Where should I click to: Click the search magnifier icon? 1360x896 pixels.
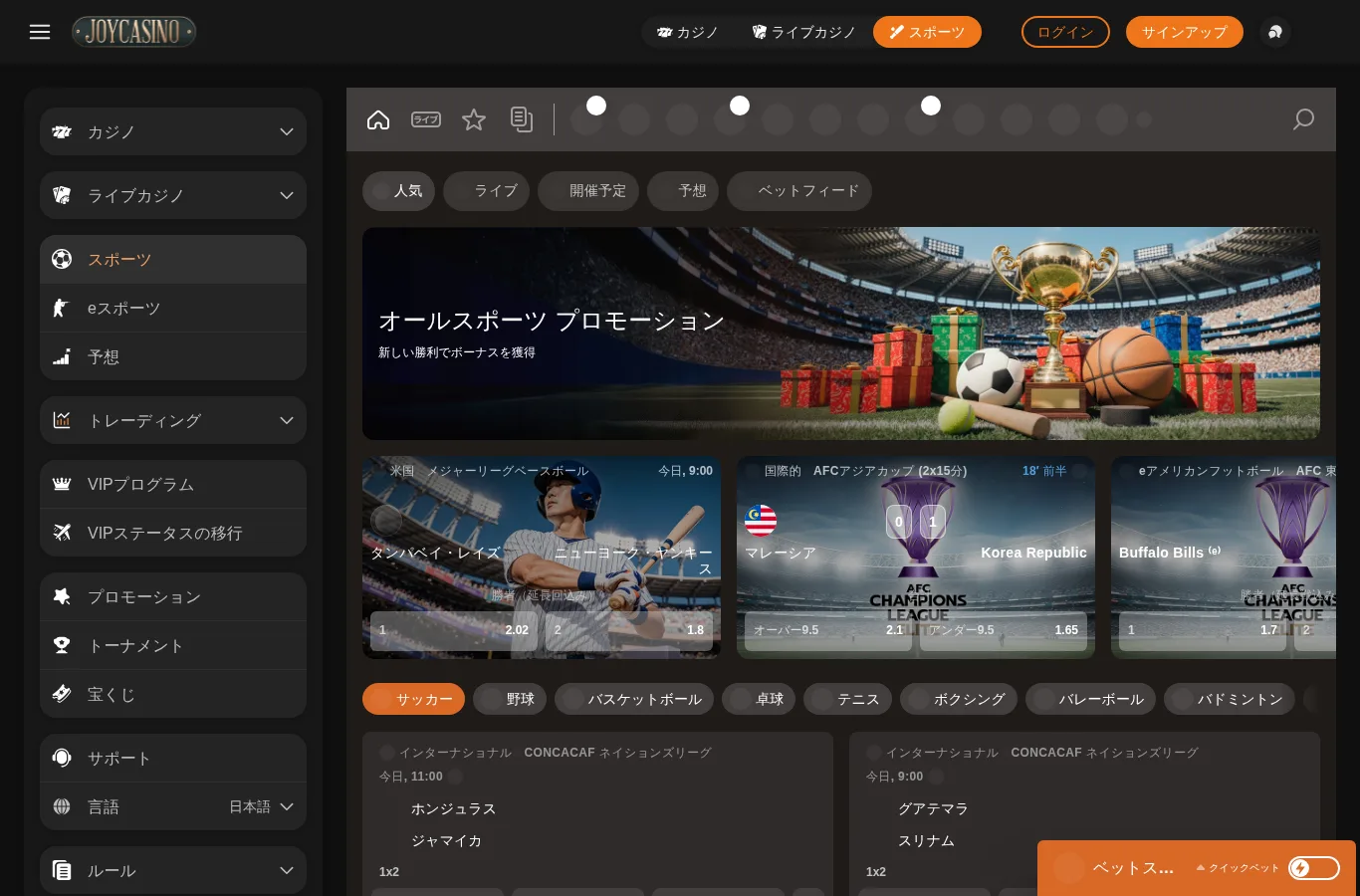pos(1303,119)
